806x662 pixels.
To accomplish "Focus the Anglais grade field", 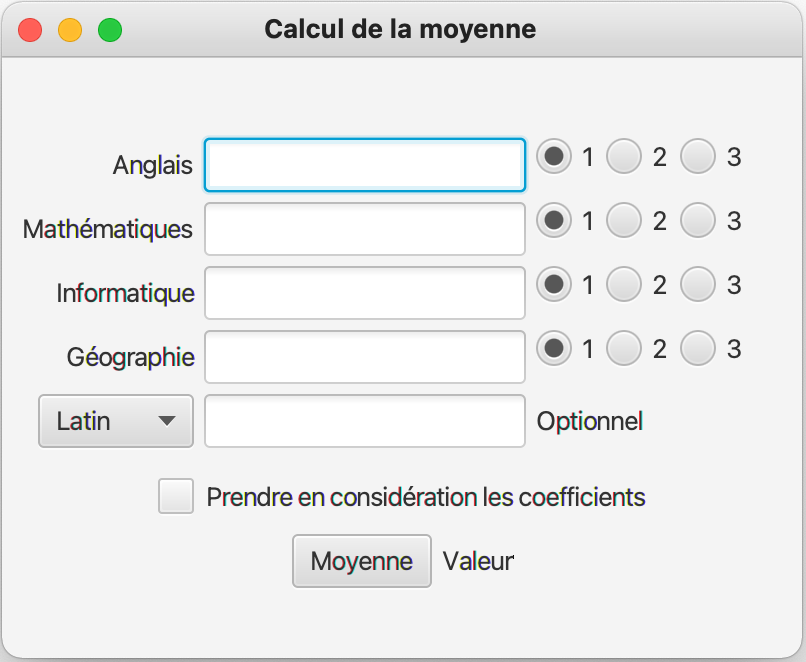I will [x=364, y=165].
